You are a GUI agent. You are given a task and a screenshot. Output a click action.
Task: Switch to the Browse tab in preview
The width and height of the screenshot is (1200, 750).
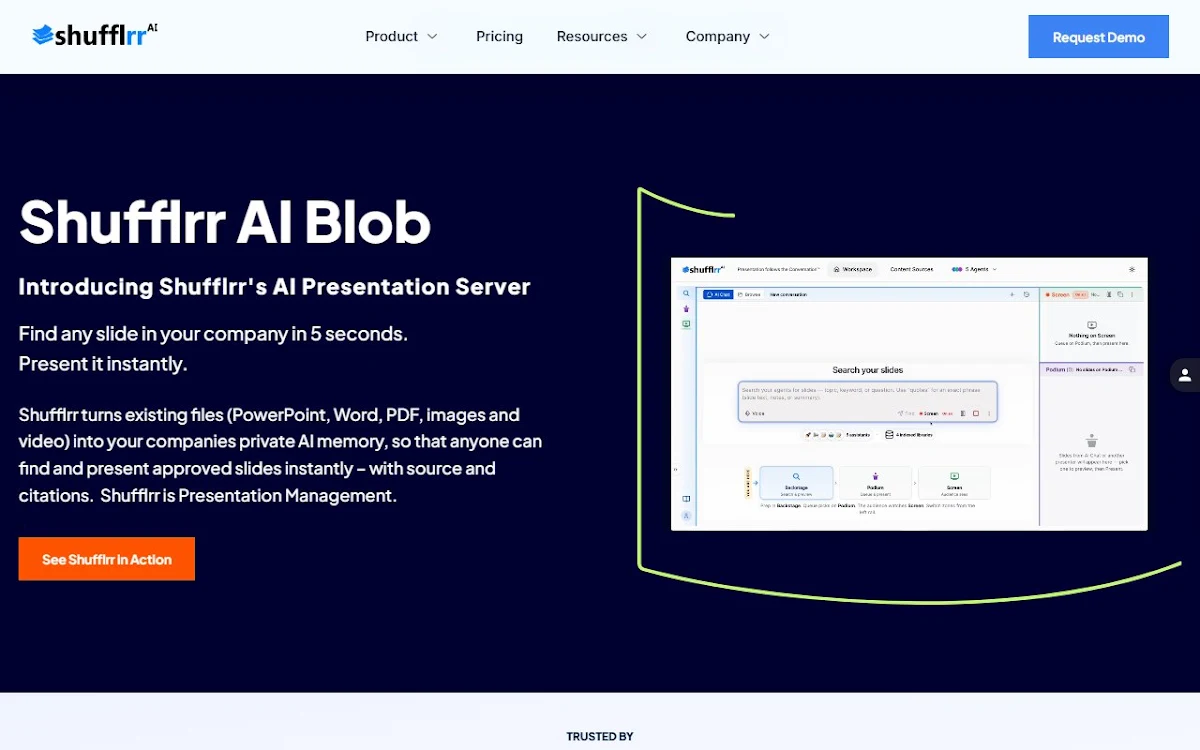tap(750, 295)
